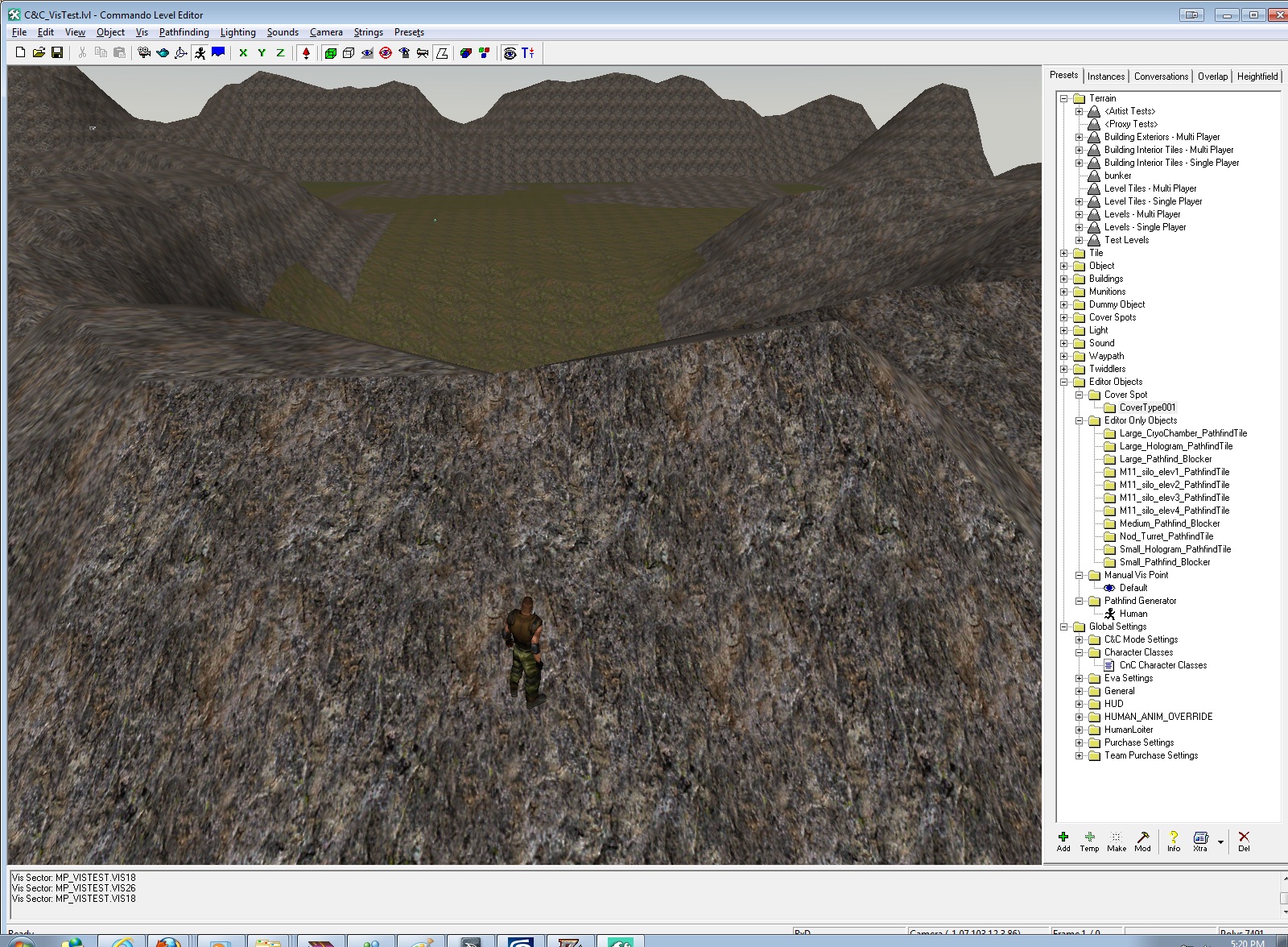Click the red crossed-out eye icon
1288x947 pixels.
(x=386, y=53)
